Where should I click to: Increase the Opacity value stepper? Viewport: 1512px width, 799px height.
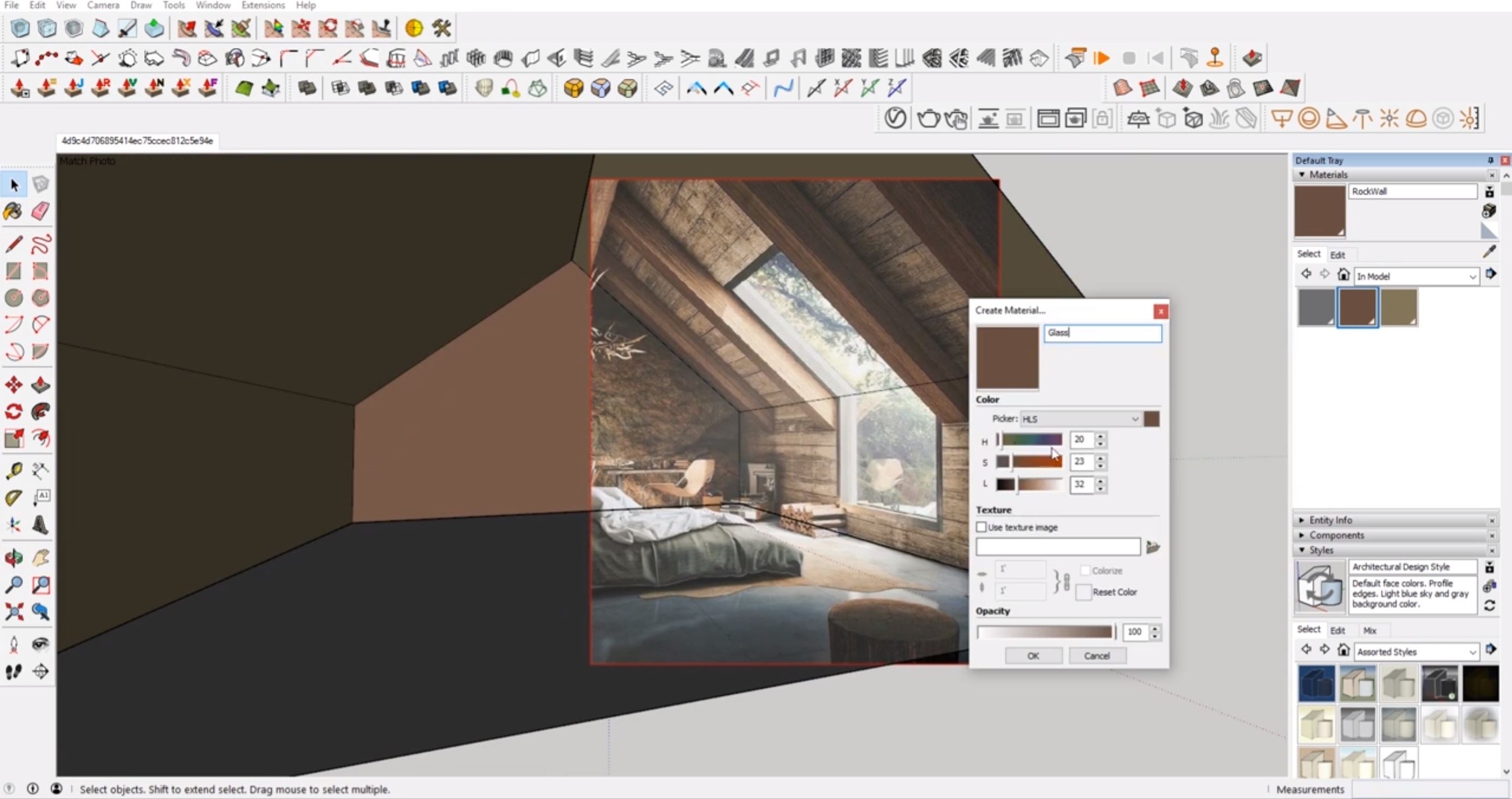(1154, 628)
